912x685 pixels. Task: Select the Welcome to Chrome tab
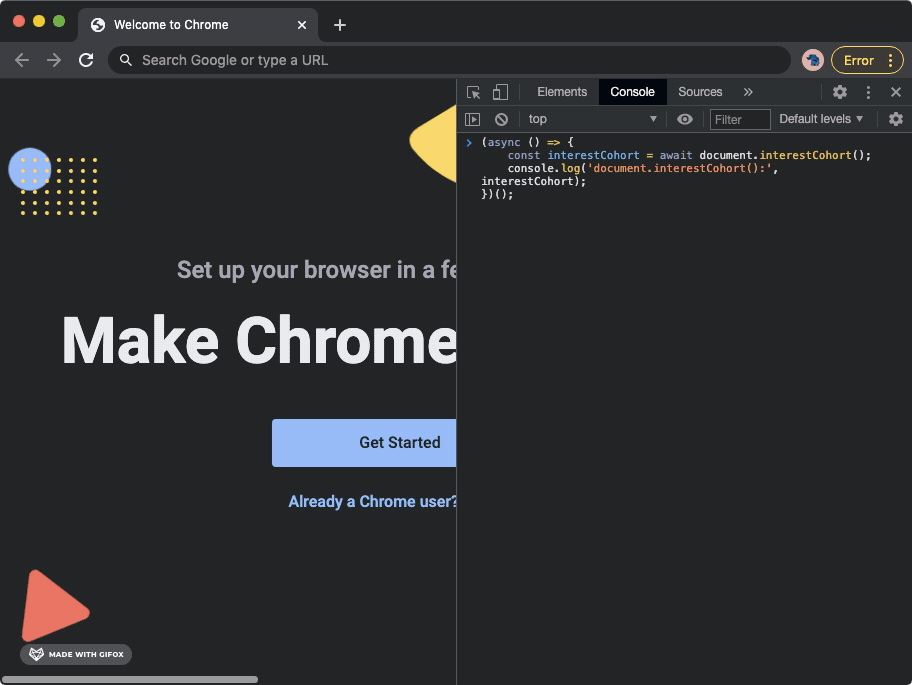point(198,25)
